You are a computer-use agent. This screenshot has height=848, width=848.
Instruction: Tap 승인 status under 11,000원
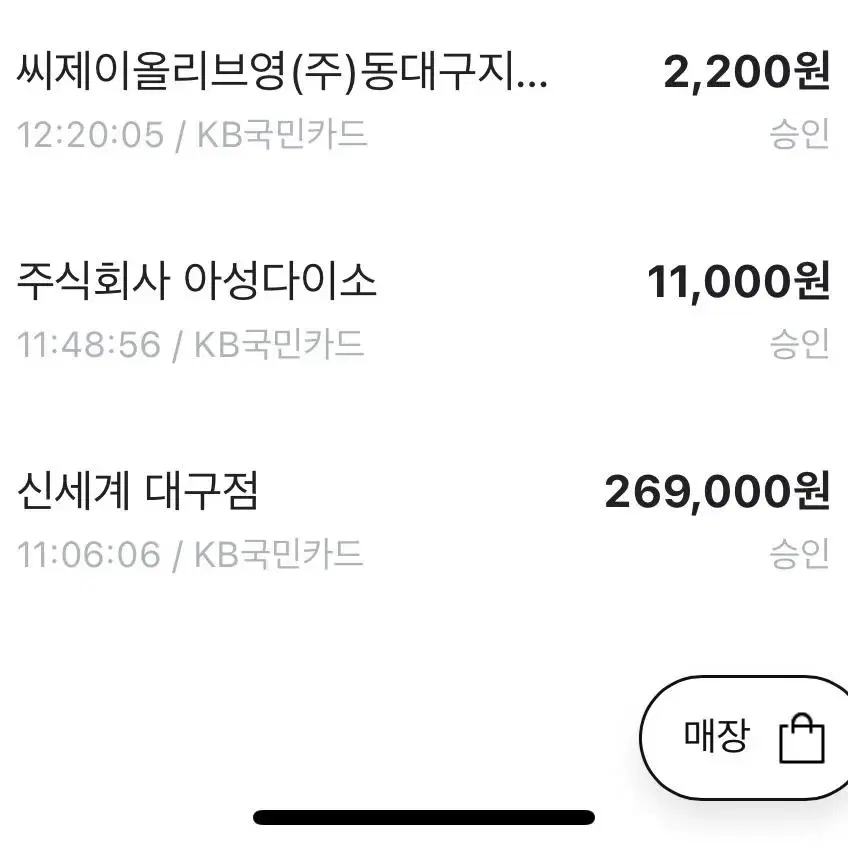pyautogui.click(x=799, y=343)
